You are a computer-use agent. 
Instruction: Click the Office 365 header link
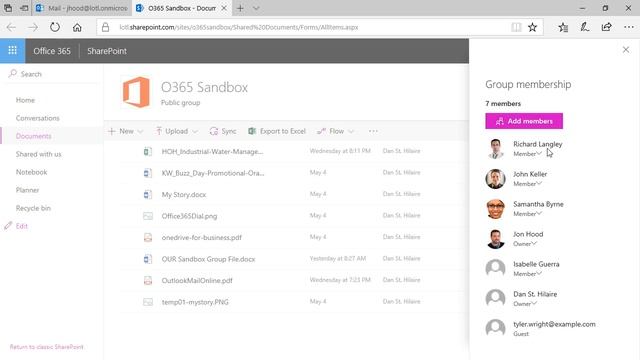(52, 51)
